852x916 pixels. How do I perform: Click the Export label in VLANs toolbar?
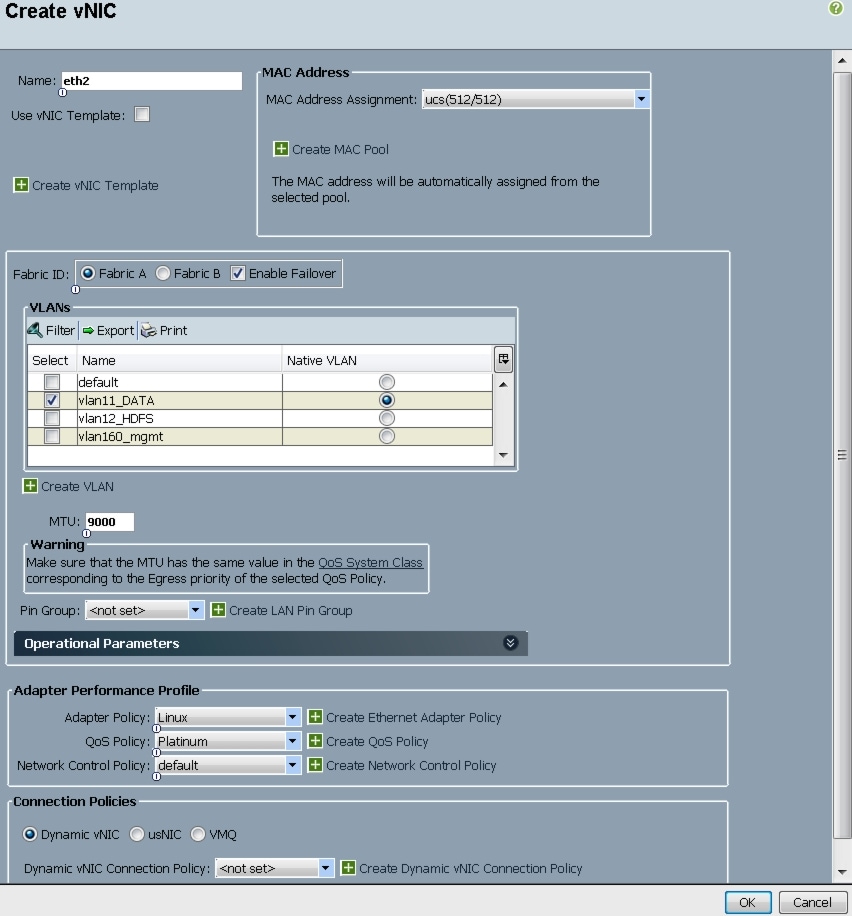tap(115, 331)
